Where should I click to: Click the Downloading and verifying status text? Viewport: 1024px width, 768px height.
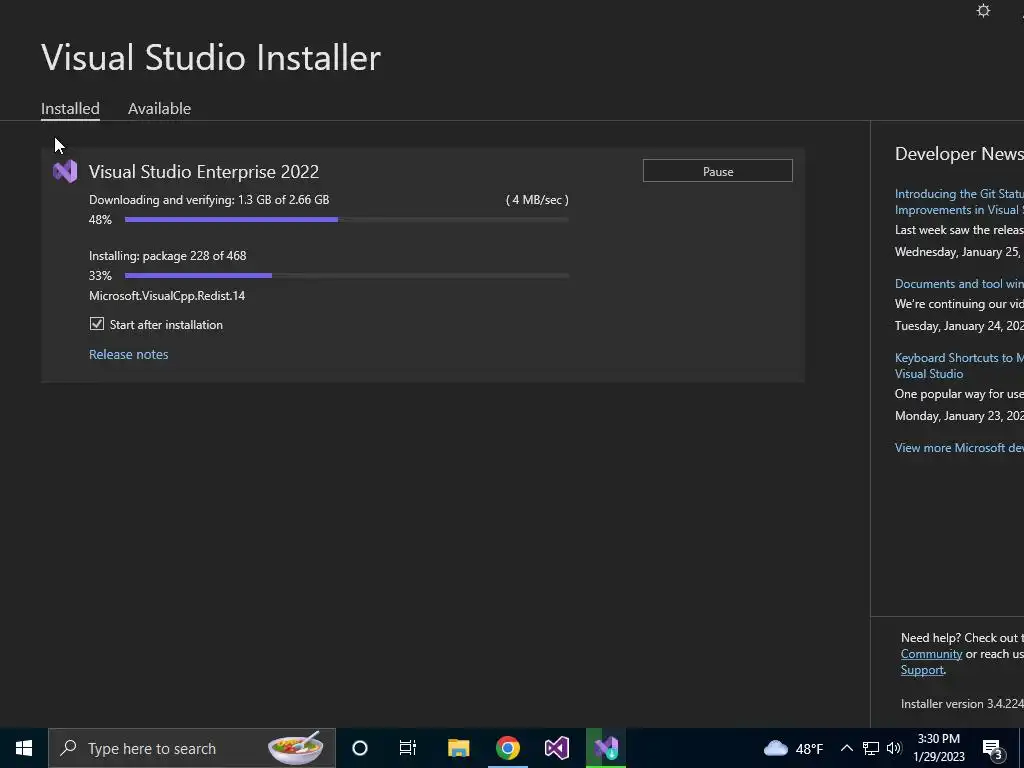(x=209, y=200)
